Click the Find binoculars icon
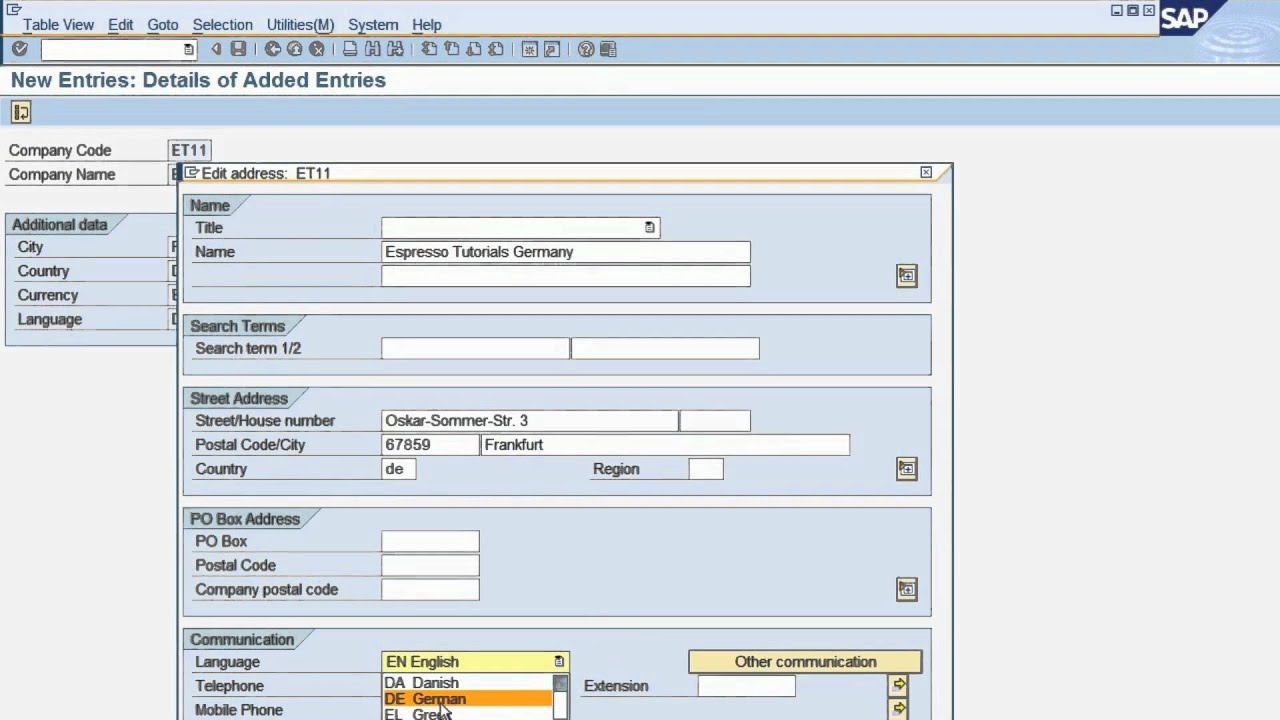 click(373, 49)
